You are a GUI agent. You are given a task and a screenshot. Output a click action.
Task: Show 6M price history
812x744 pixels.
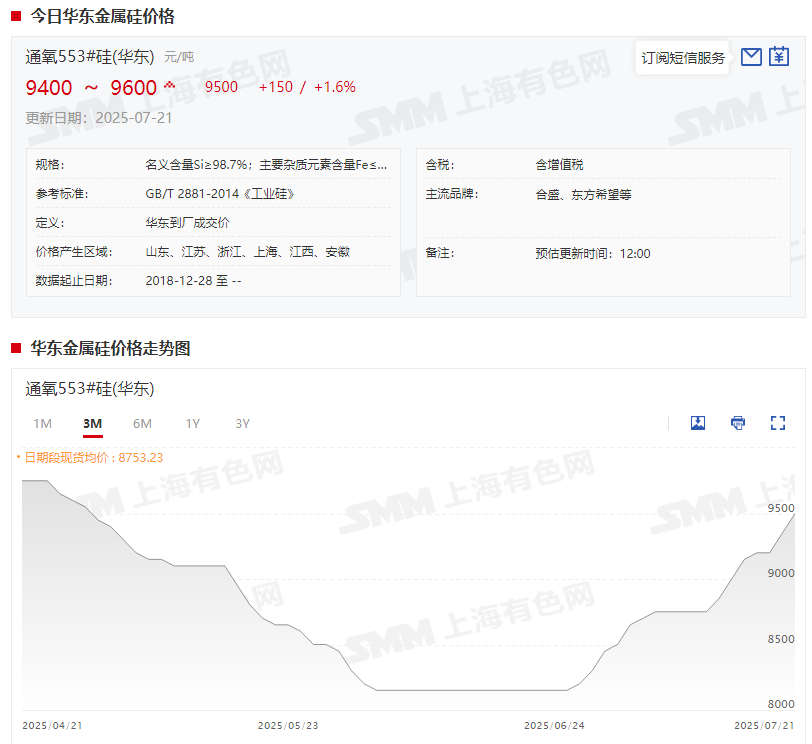143,424
